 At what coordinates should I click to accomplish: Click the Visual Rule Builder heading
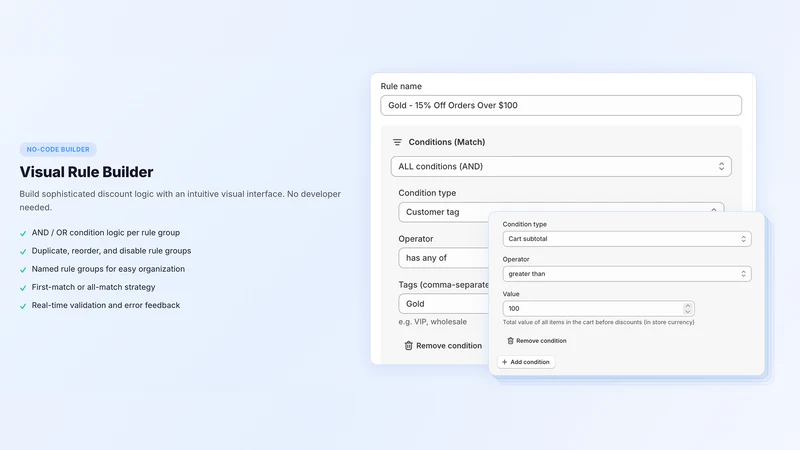point(86,172)
